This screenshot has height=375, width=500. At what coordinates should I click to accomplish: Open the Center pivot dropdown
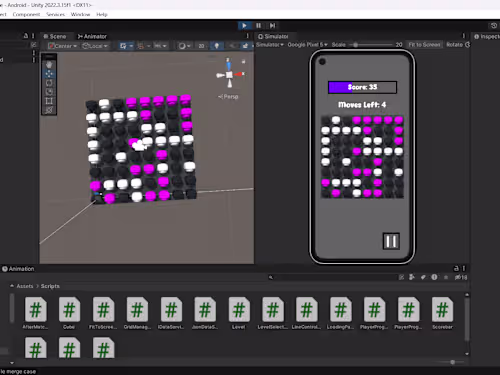coord(62,46)
